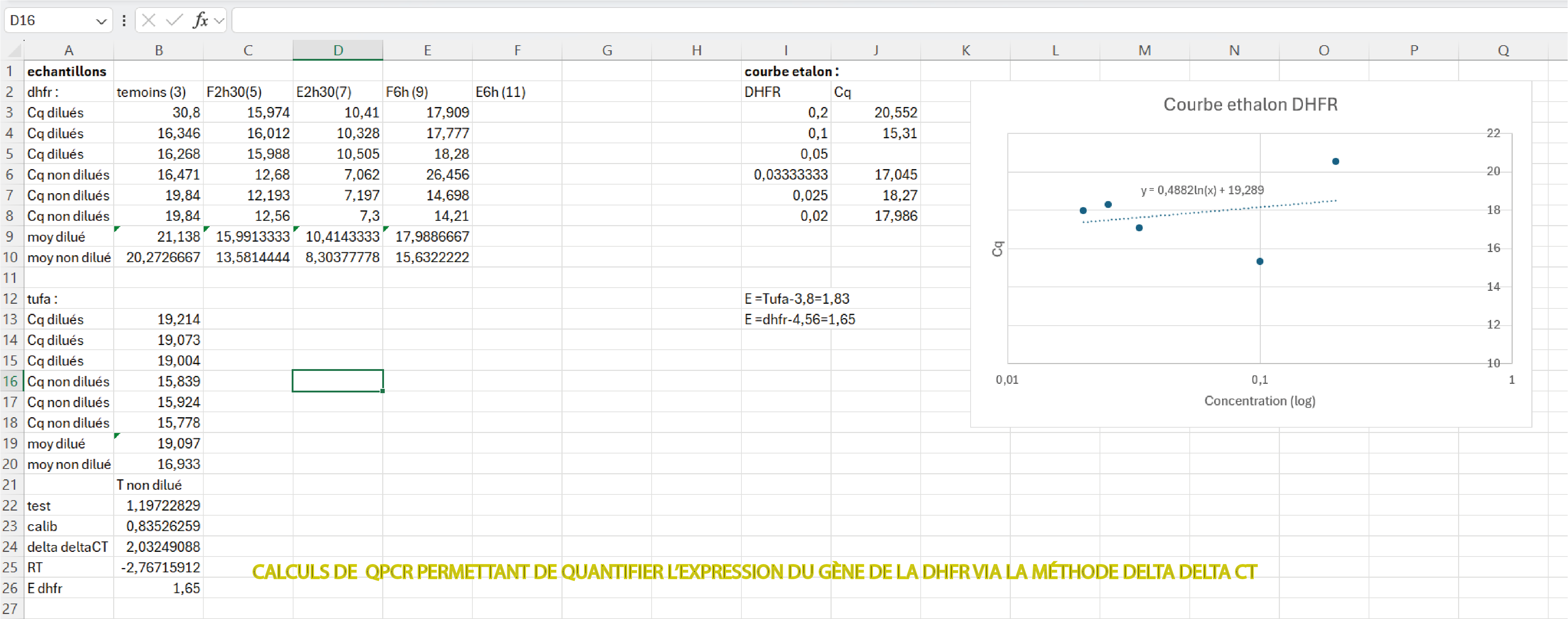Select the chart title Courbe ethalon DHFR

pyautogui.click(x=1250, y=105)
